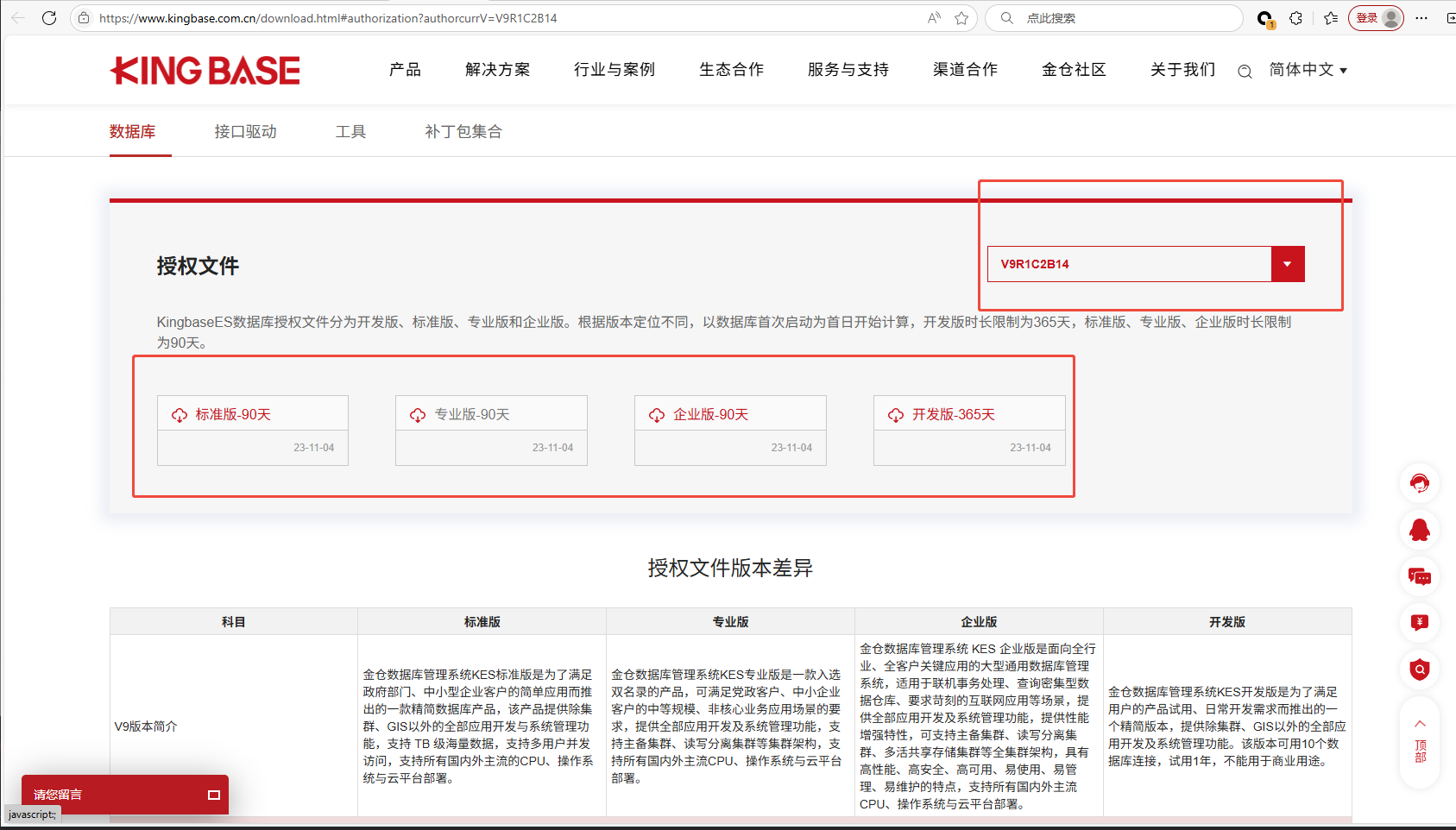The width and height of the screenshot is (1456, 830).
Task: Click the 专业版 table column header
Action: 731,622
